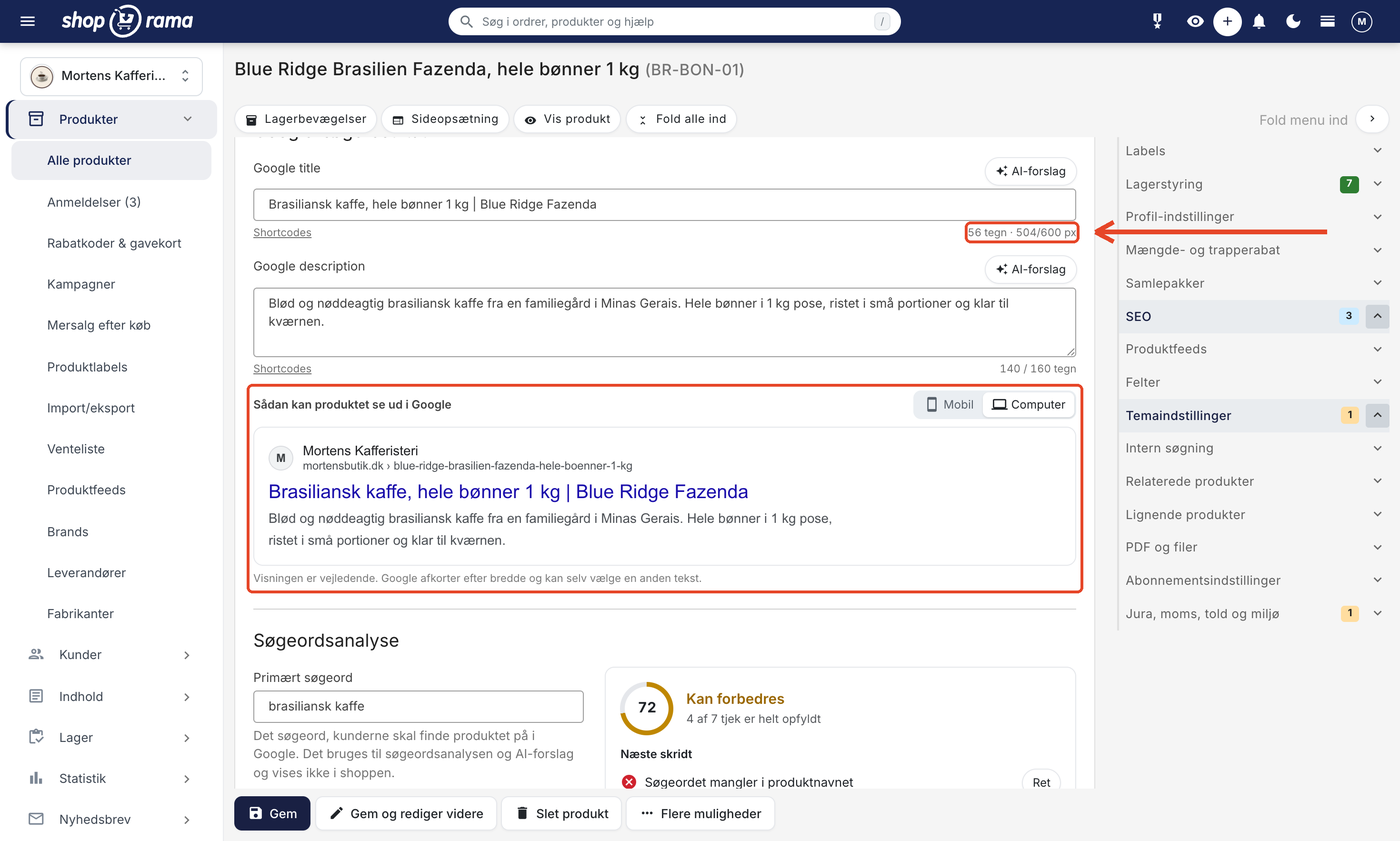Click the blue Google preview title link
Viewport: 1400px width, 841px height.
(508, 491)
